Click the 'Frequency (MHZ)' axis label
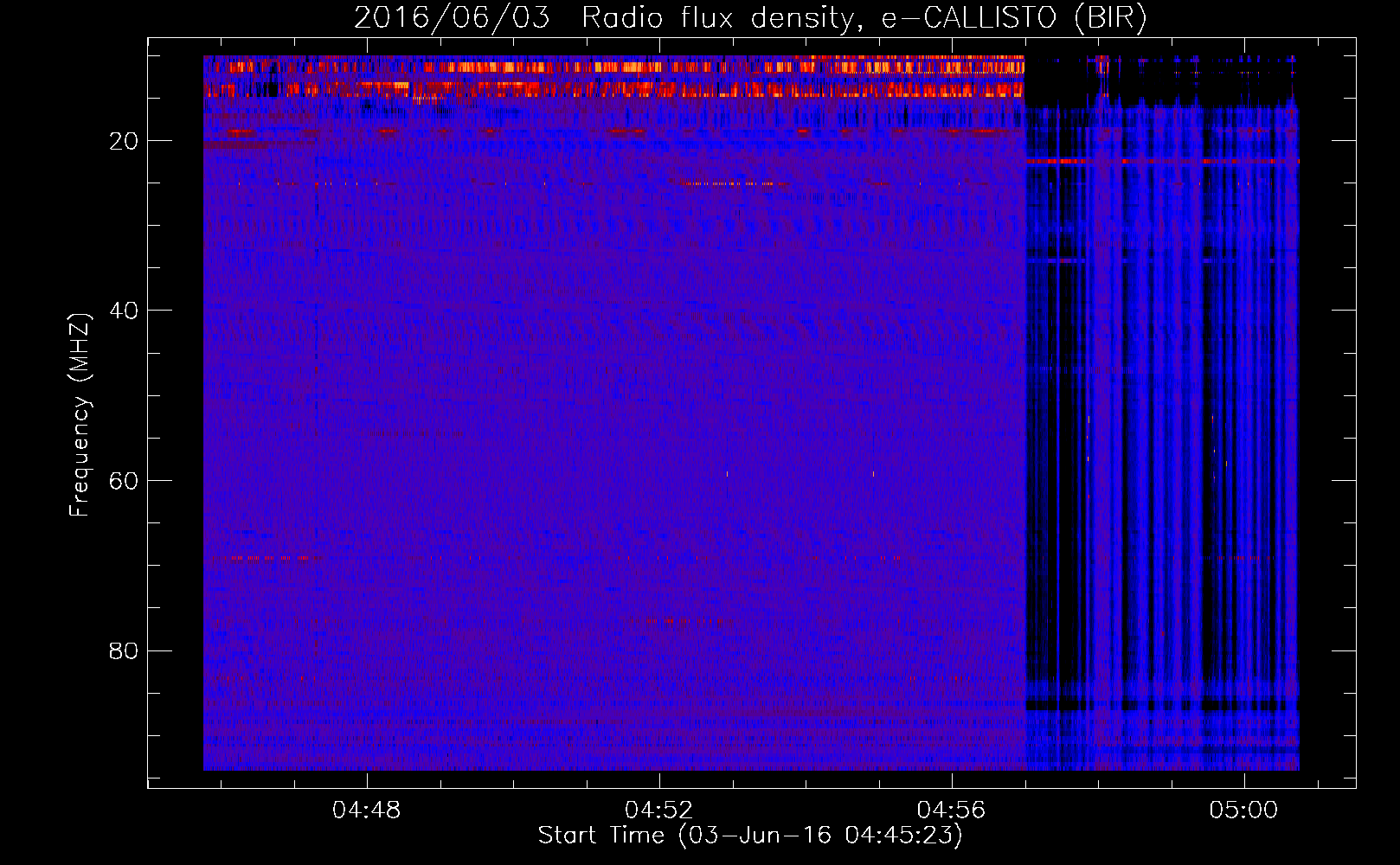This screenshot has width=1400, height=865. (79, 415)
